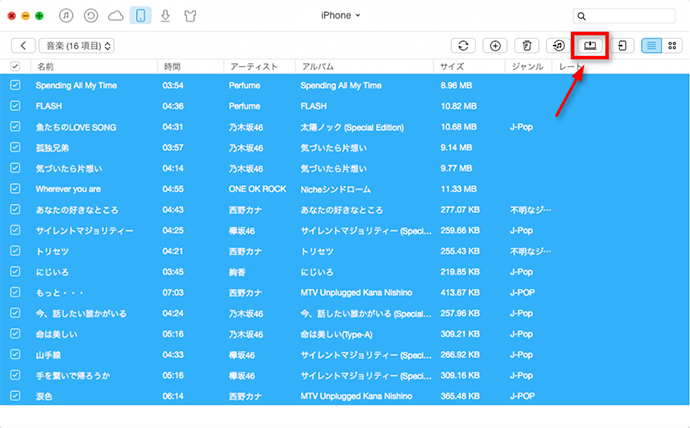690x428 pixels.
Task: Open the iTunes backup clock icon
Action: pyautogui.click(x=91, y=16)
